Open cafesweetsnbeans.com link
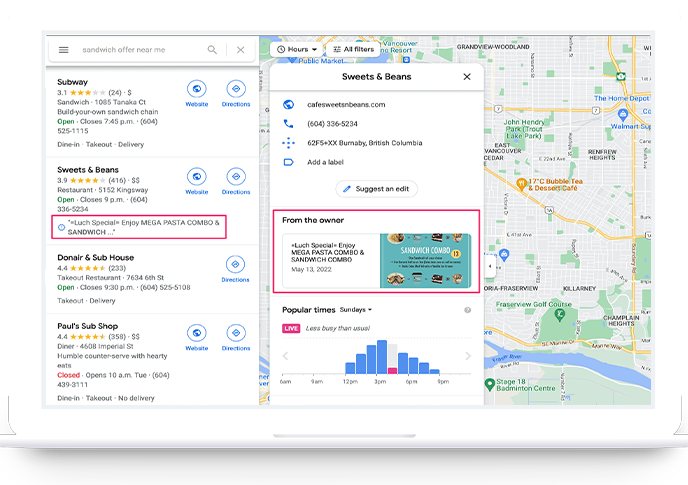Screen dimensions: 688x485 click(x=346, y=104)
